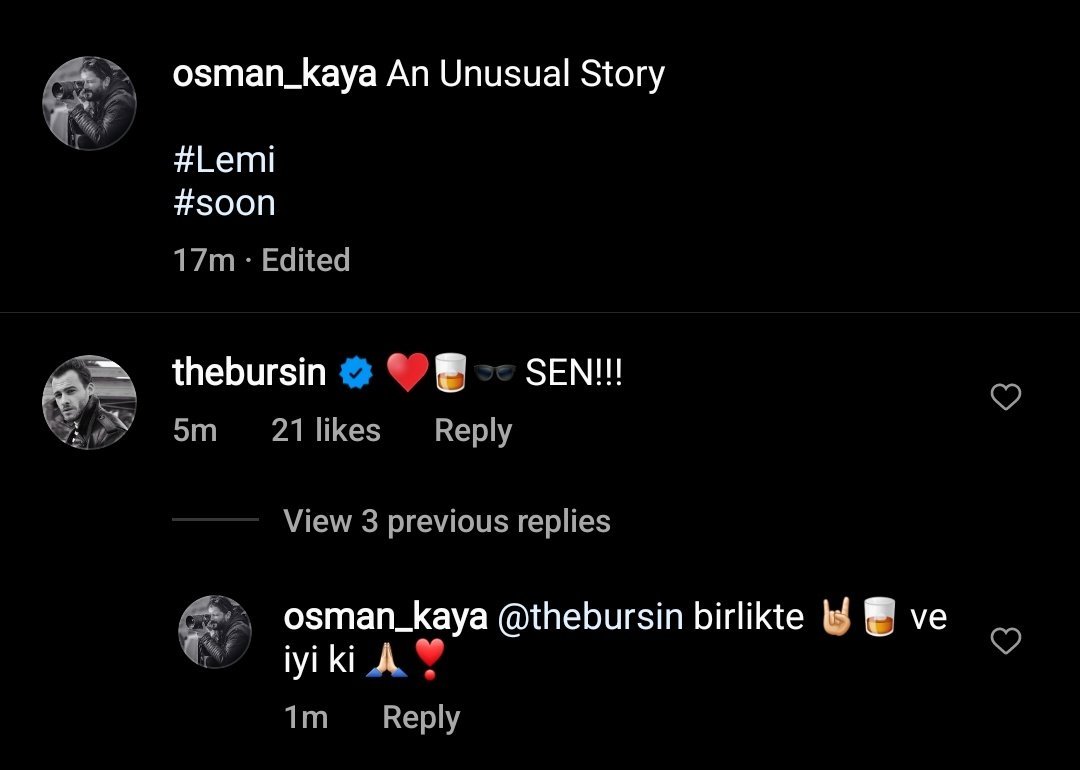Open thebursin's profile avatar
The width and height of the screenshot is (1080, 770).
[89, 402]
